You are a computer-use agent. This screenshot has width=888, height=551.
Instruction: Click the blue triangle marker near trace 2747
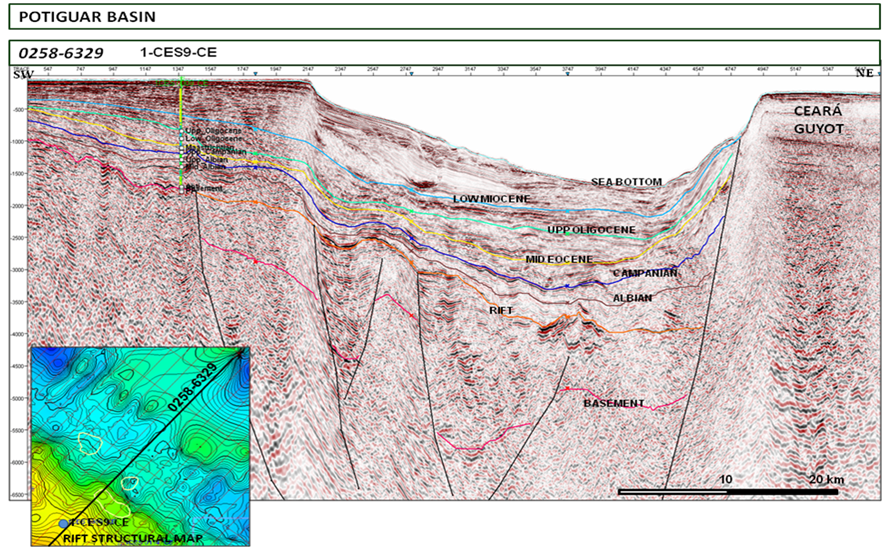[x=410, y=74]
